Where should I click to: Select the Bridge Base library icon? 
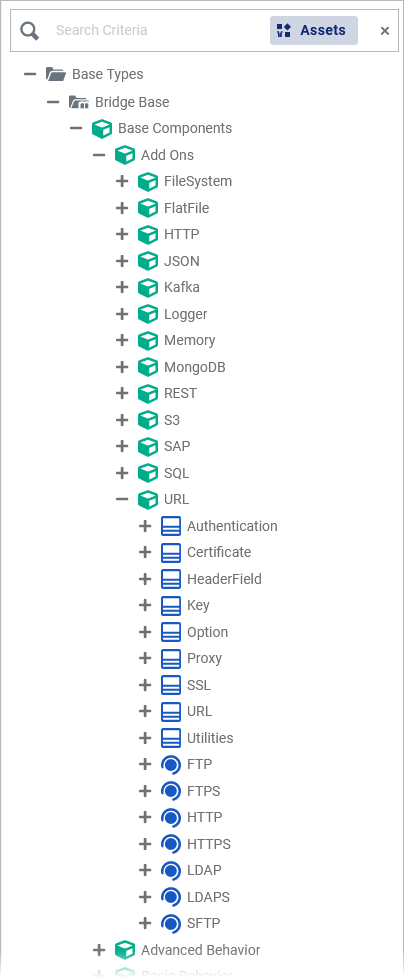[x=79, y=102]
